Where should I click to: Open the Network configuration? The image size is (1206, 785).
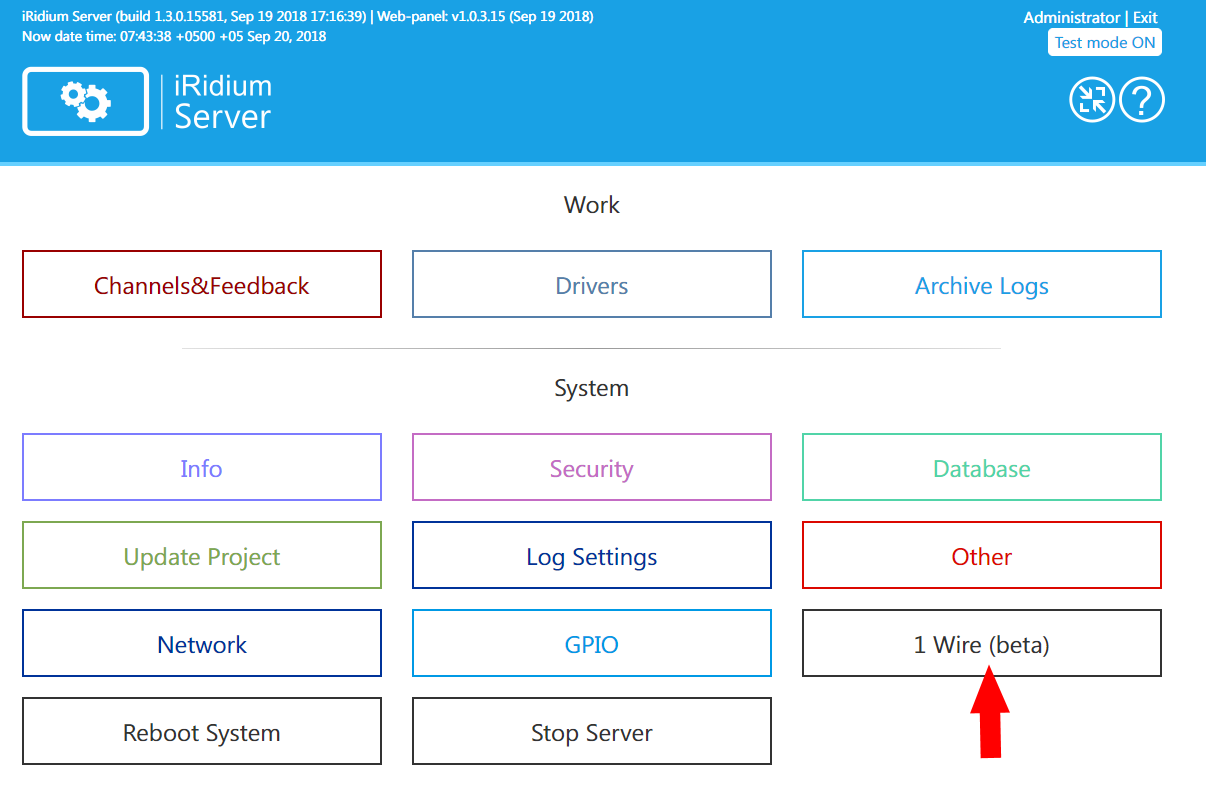click(x=201, y=643)
